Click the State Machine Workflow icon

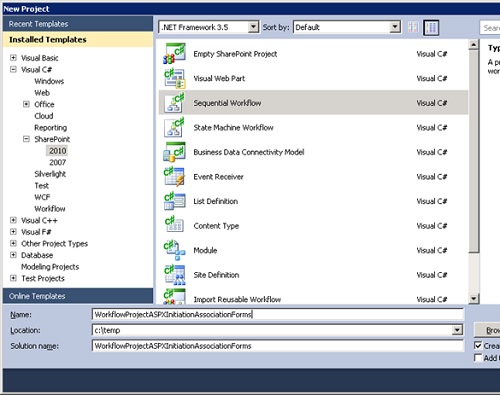(x=174, y=127)
